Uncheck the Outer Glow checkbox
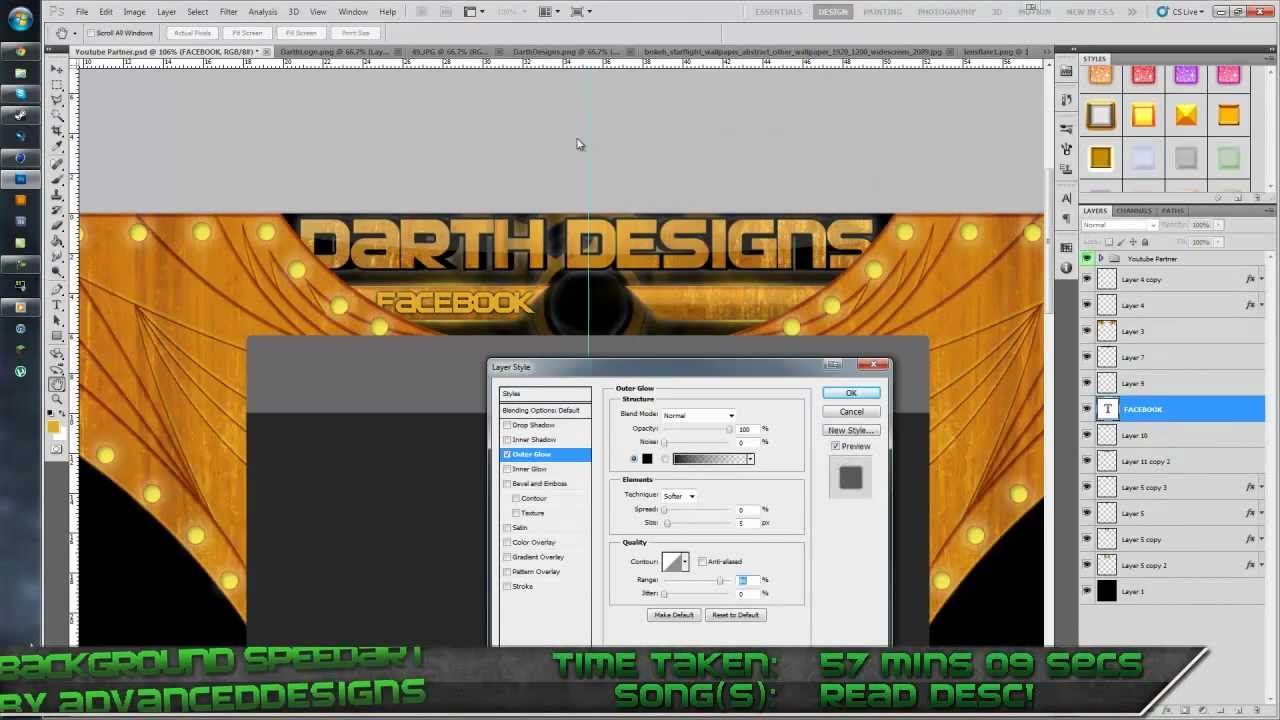This screenshot has height=720, width=1280. click(x=507, y=455)
